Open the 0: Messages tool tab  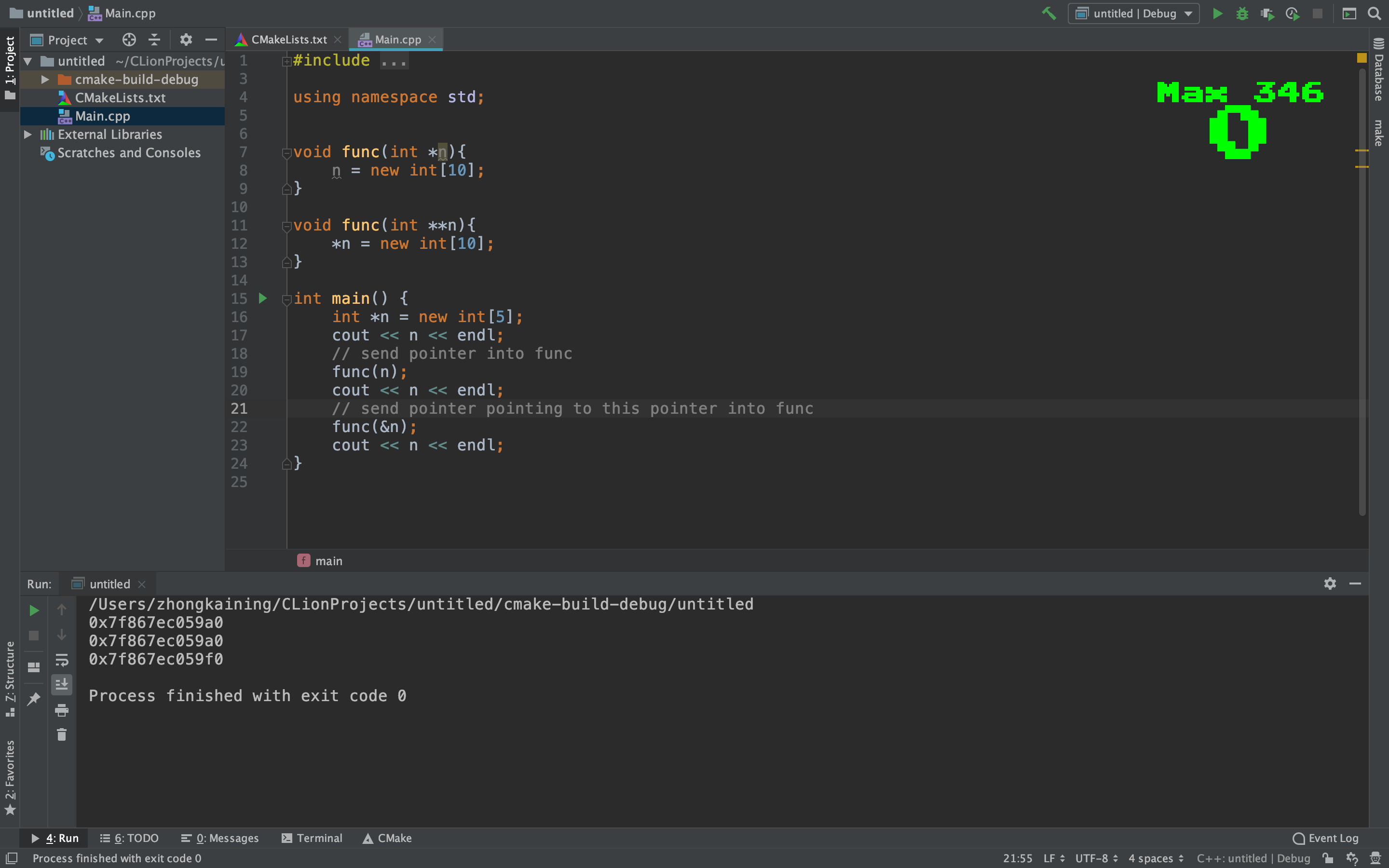220,838
